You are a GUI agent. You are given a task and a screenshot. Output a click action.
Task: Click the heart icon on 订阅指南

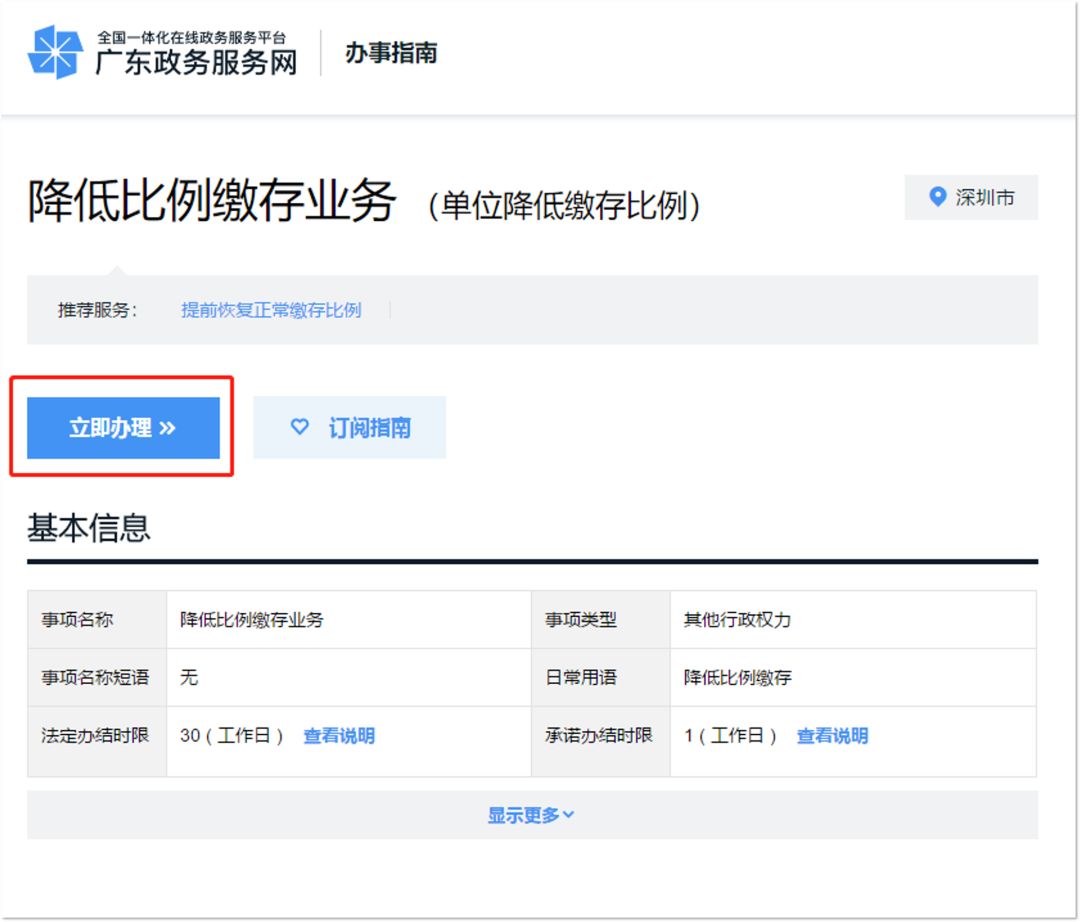[299, 427]
